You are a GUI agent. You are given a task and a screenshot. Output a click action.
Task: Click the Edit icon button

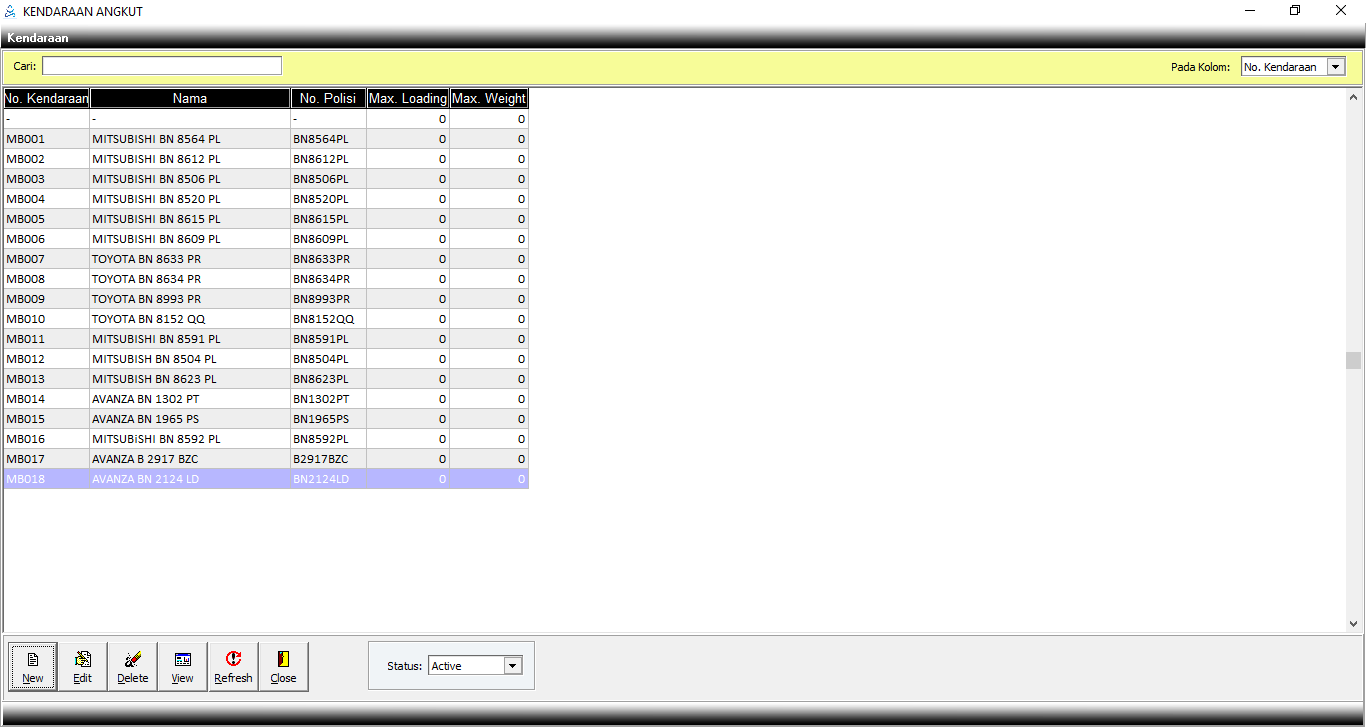click(83, 666)
